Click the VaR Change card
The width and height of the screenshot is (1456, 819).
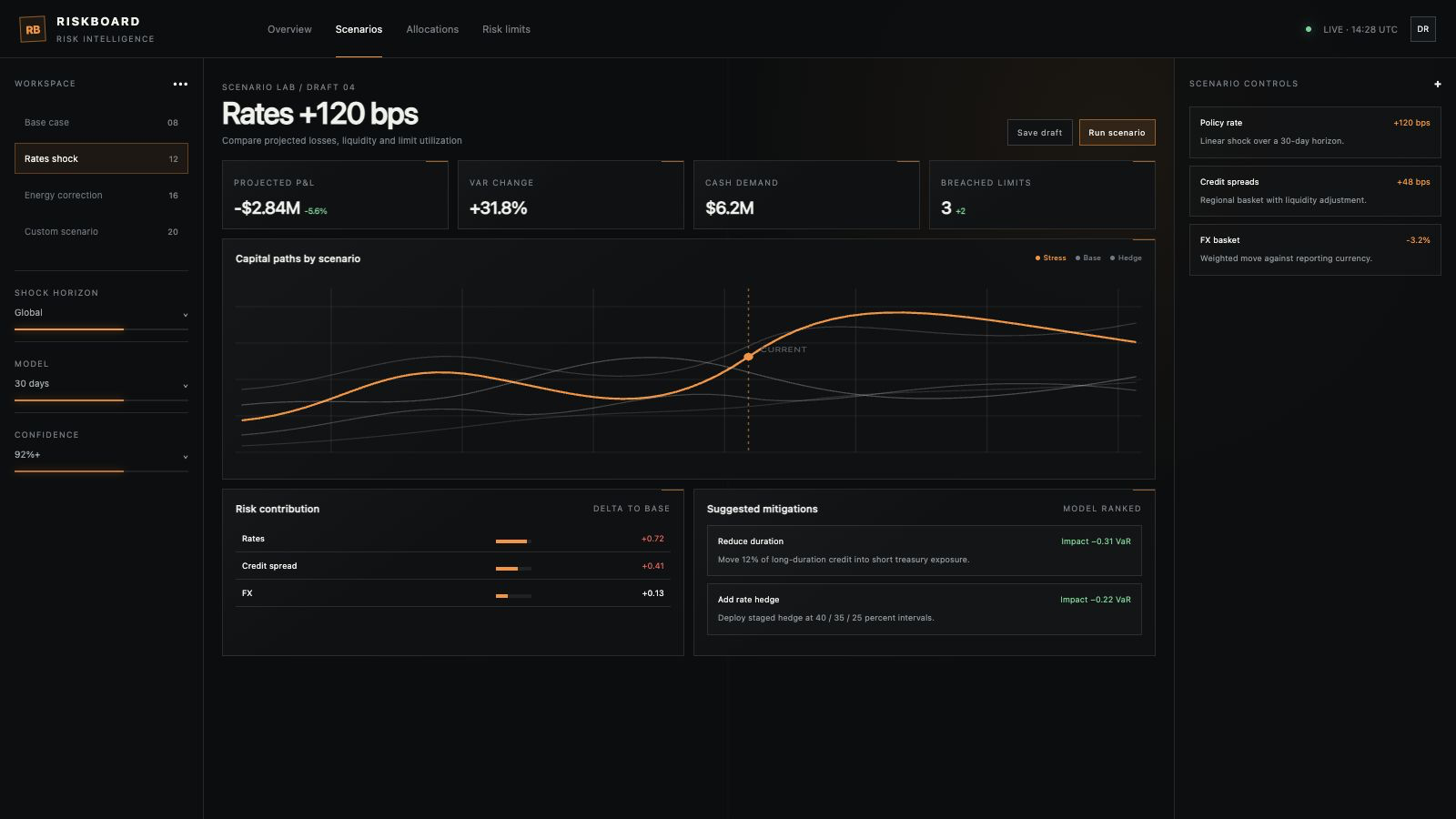click(571, 195)
